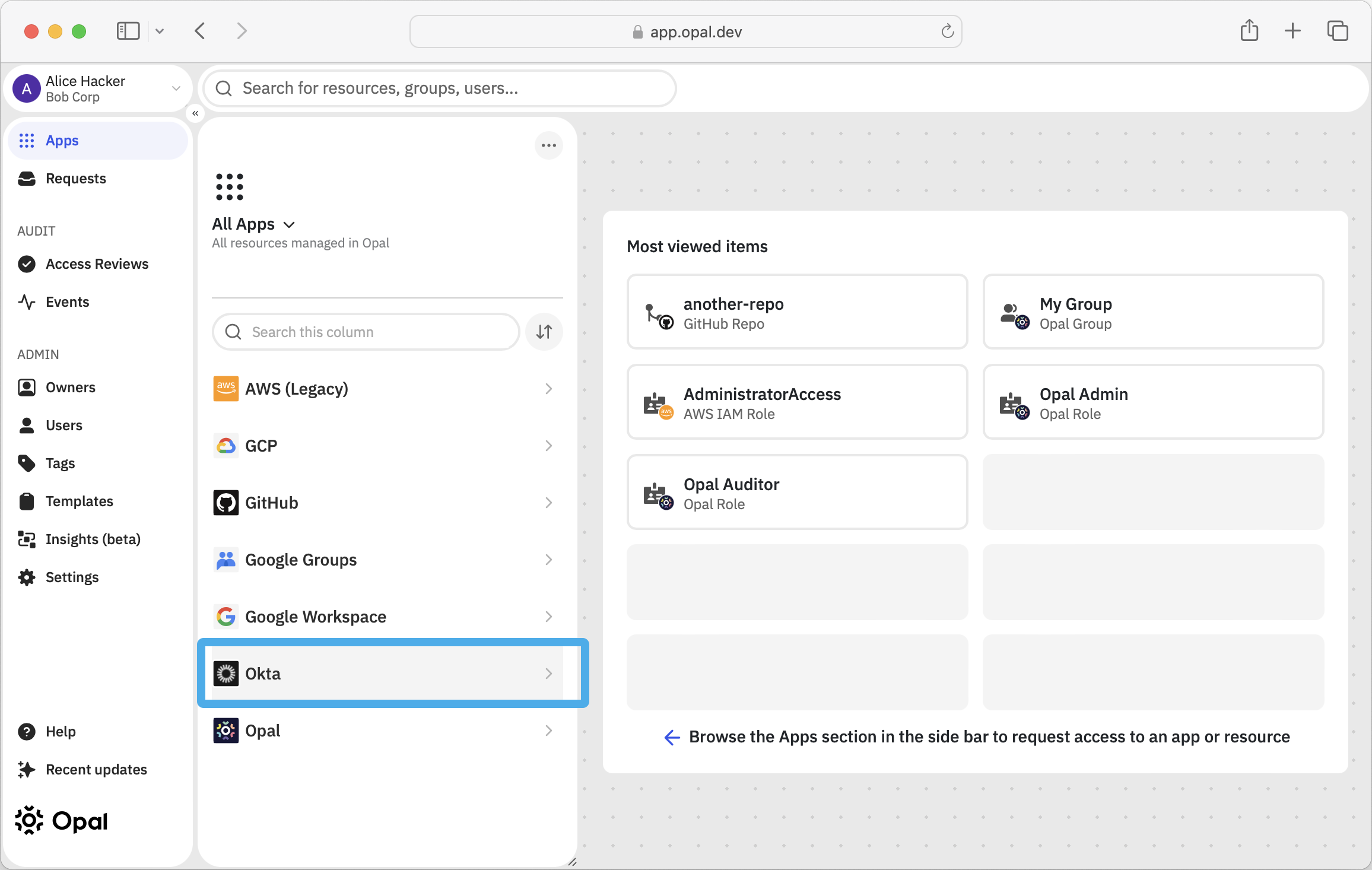Image resolution: width=1372 pixels, height=870 pixels.
Task: Go forward in browser history
Action: pyautogui.click(x=242, y=31)
